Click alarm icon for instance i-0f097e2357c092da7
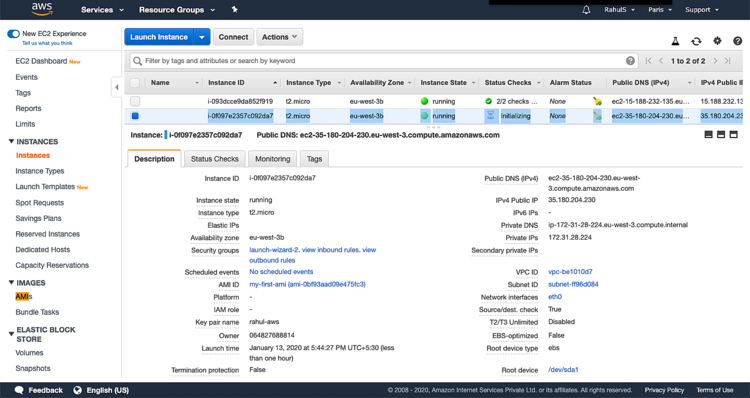Viewport: 750px width, 398px height. point(597,116)
